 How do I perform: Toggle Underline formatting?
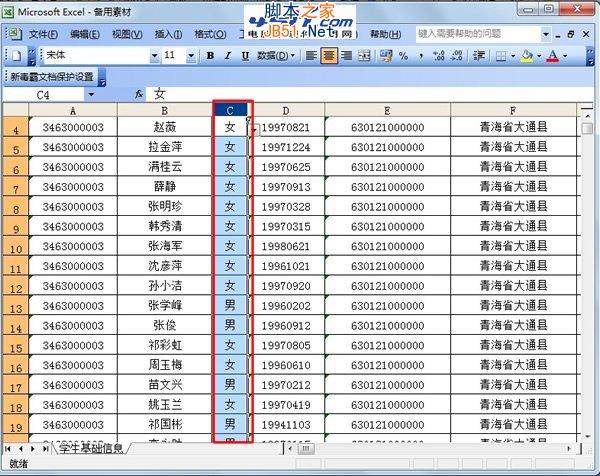(245, 56)
